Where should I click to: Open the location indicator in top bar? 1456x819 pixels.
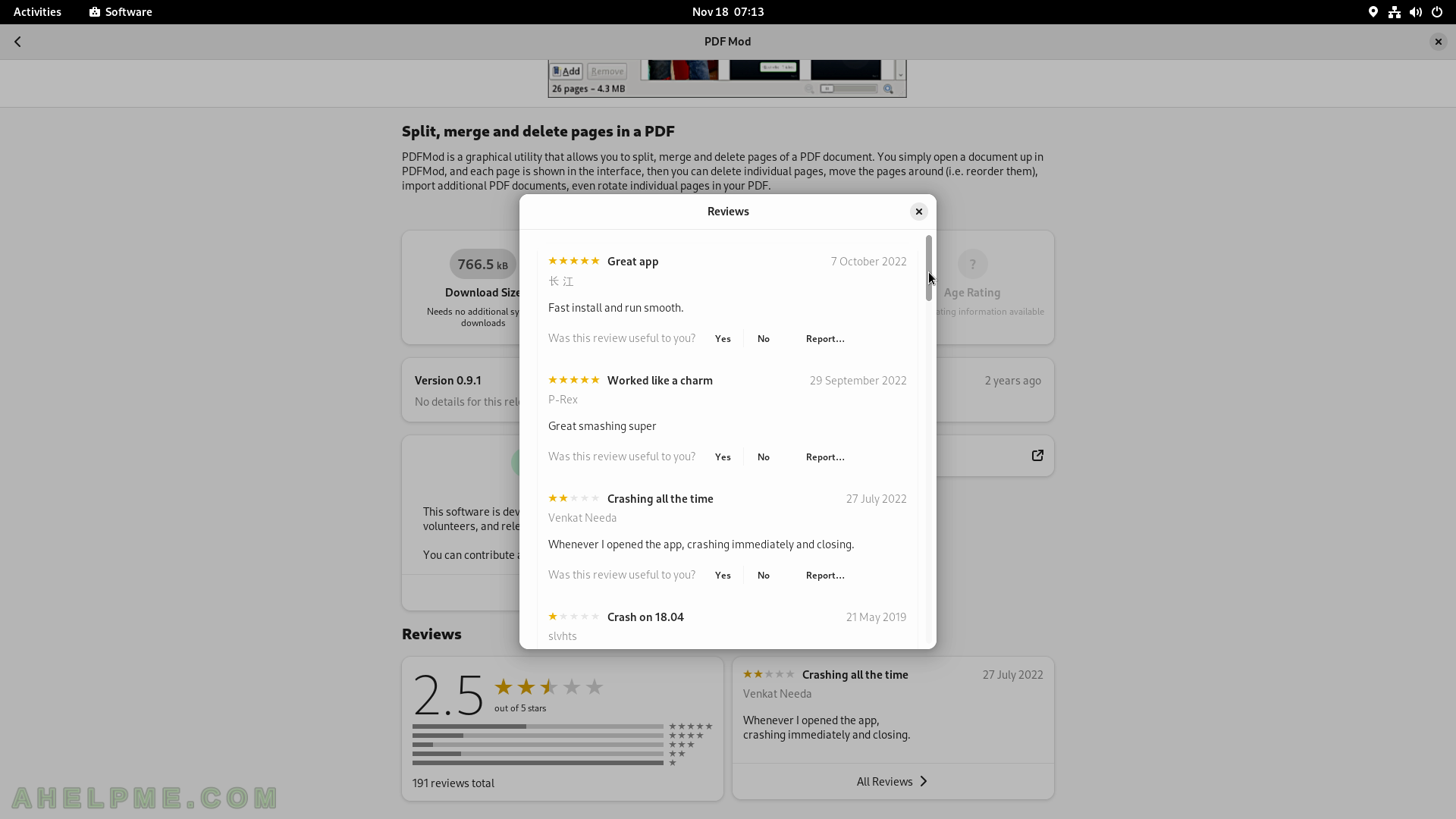[1373, 12]
